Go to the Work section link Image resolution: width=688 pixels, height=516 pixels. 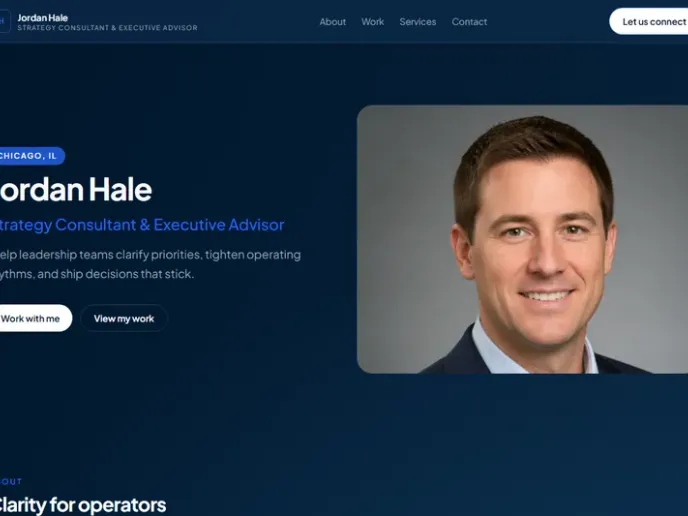click(x=373, y=22)
